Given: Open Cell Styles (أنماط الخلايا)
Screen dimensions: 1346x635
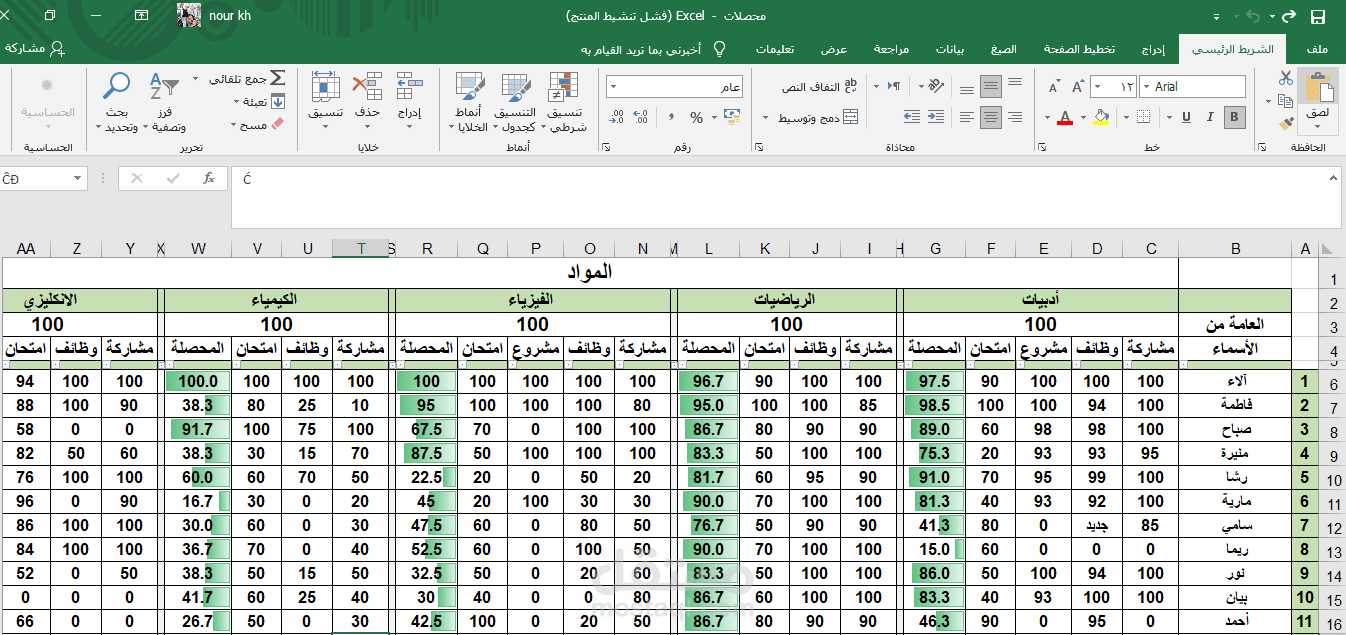Looking at the screenshot, I should pos(467,103).
